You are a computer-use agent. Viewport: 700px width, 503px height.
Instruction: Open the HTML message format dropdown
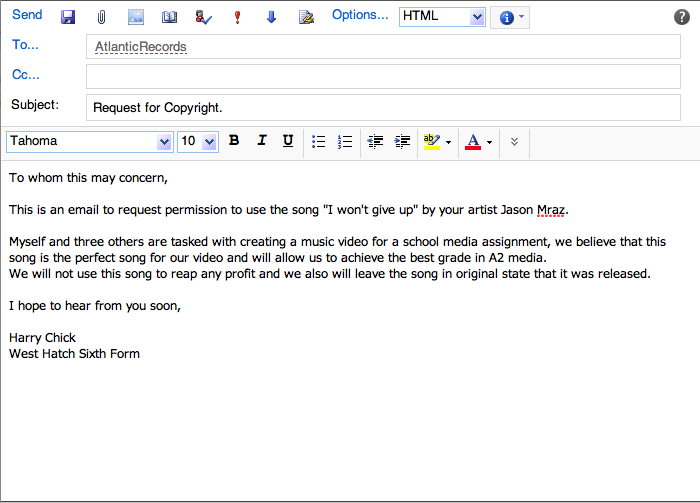pyautogui.click(x=442, y=17)
